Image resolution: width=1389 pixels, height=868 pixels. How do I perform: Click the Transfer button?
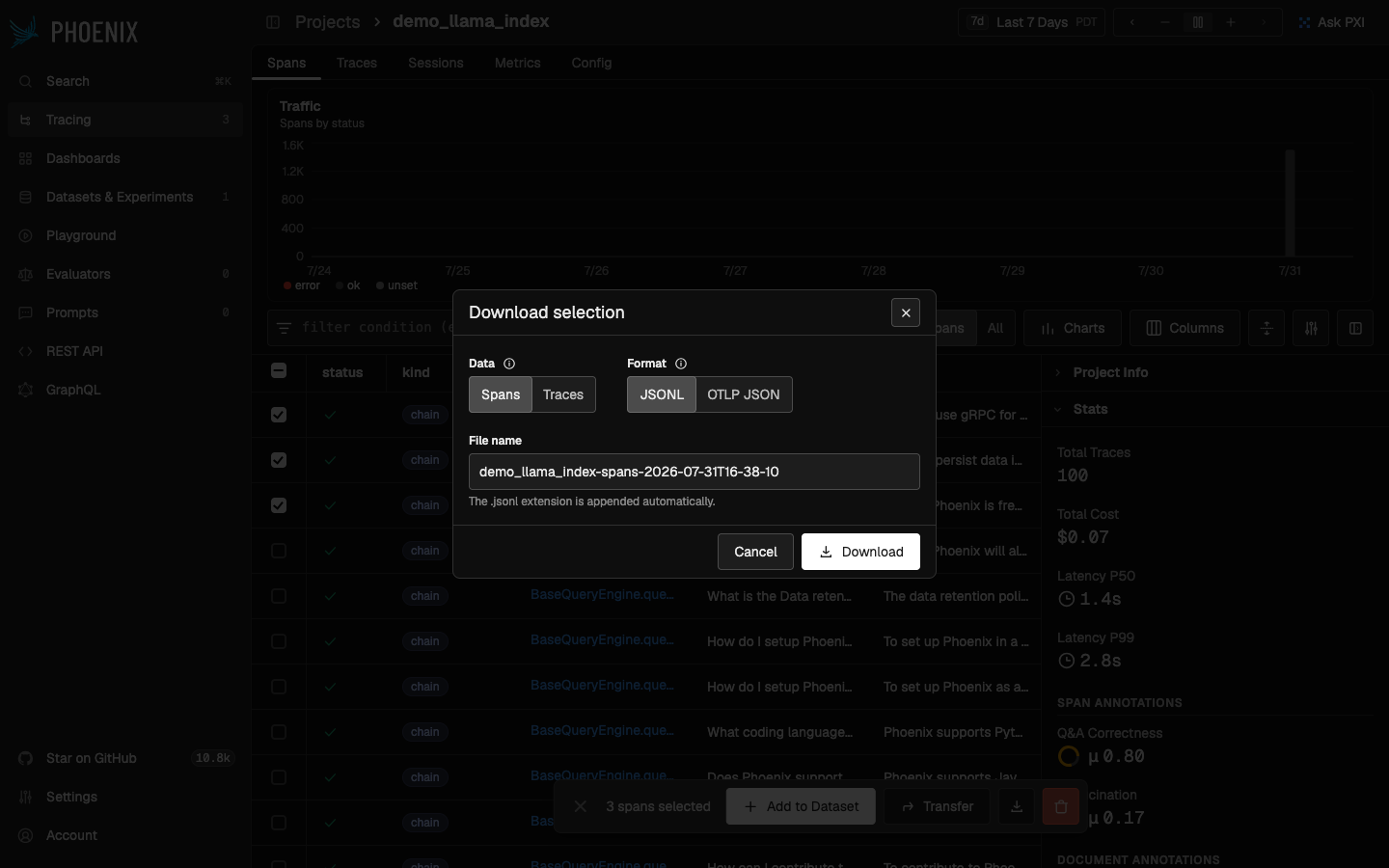click(x=937, y=806)
